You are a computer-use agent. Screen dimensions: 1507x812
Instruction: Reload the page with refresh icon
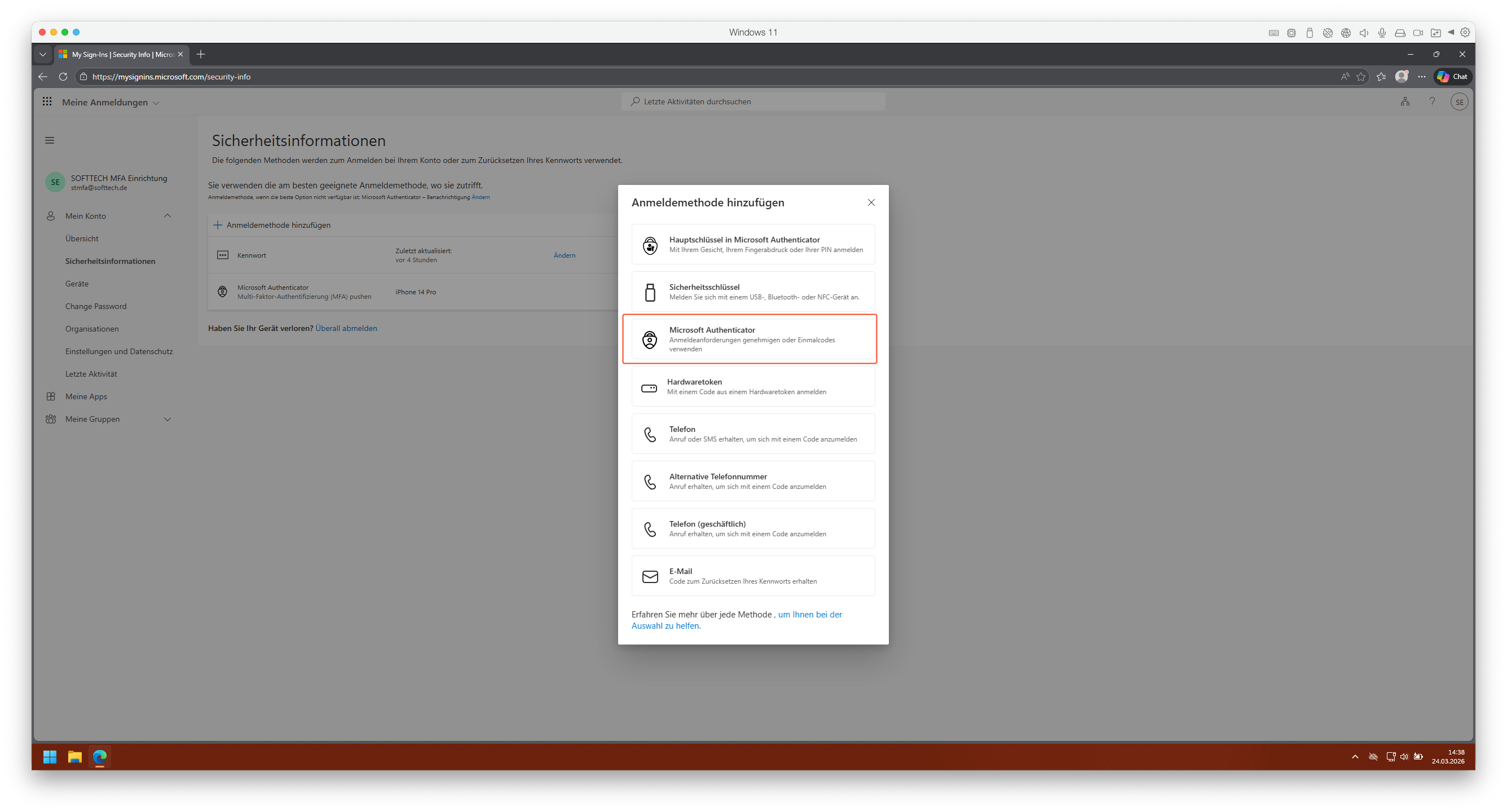pos(63,77)
